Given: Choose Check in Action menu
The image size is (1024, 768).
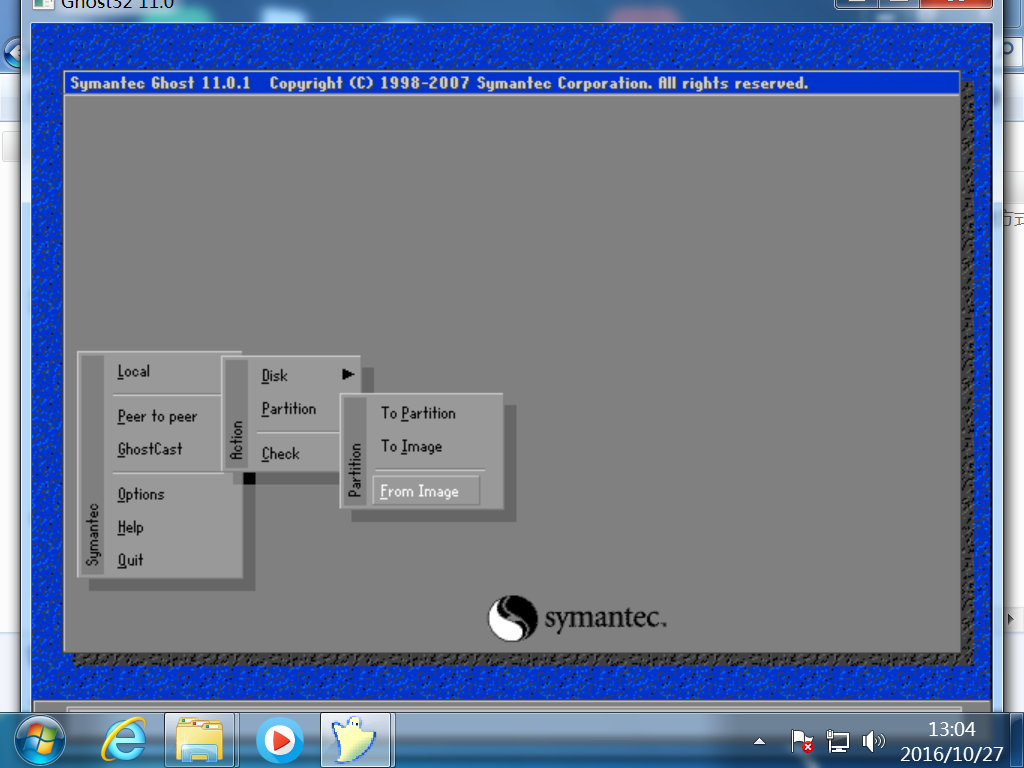Looking at the screenshot, I should (x=280, y=454).
